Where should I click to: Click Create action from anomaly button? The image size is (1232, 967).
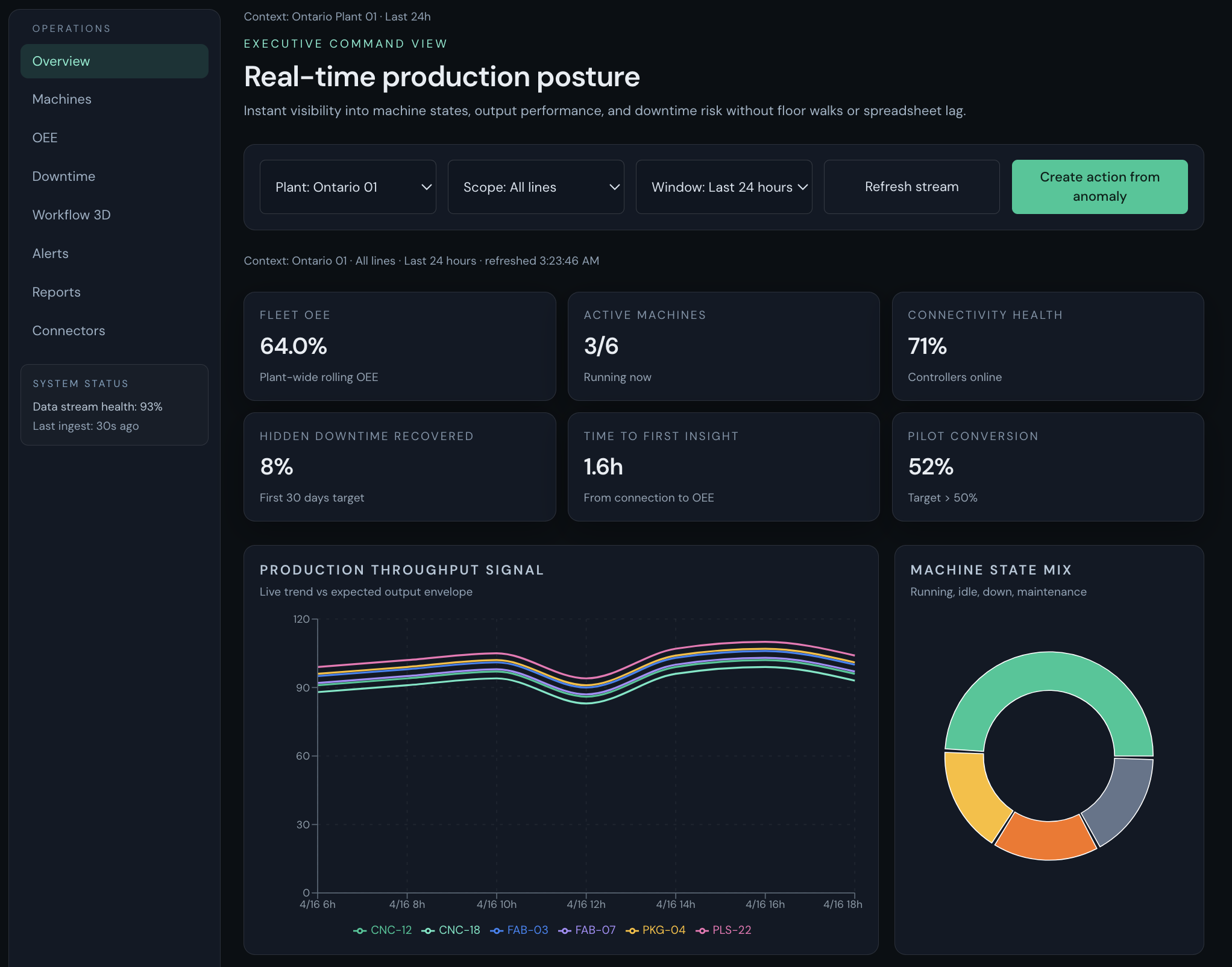point(1099,187)
